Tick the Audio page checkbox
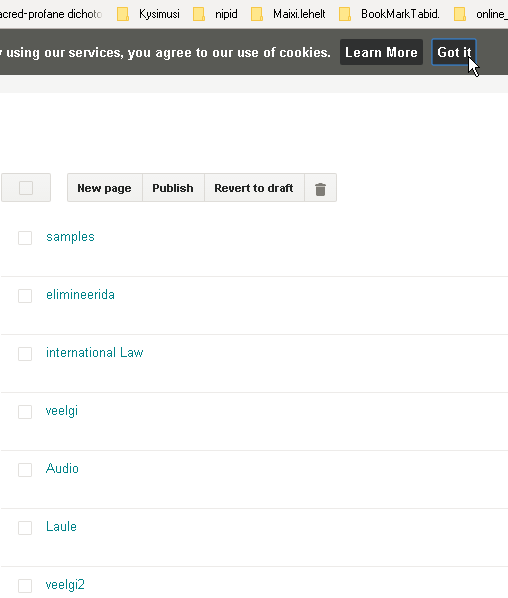This screenshot has height=598, width=508. tap(25, 469)
